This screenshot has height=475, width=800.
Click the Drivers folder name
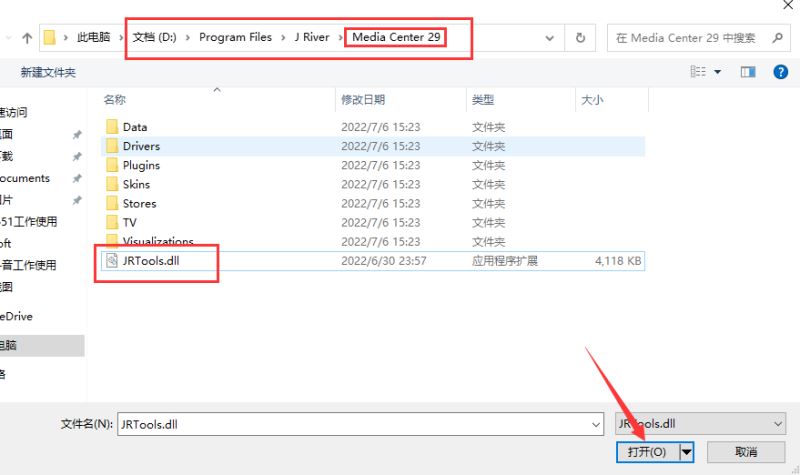click(x=141, y=146)
